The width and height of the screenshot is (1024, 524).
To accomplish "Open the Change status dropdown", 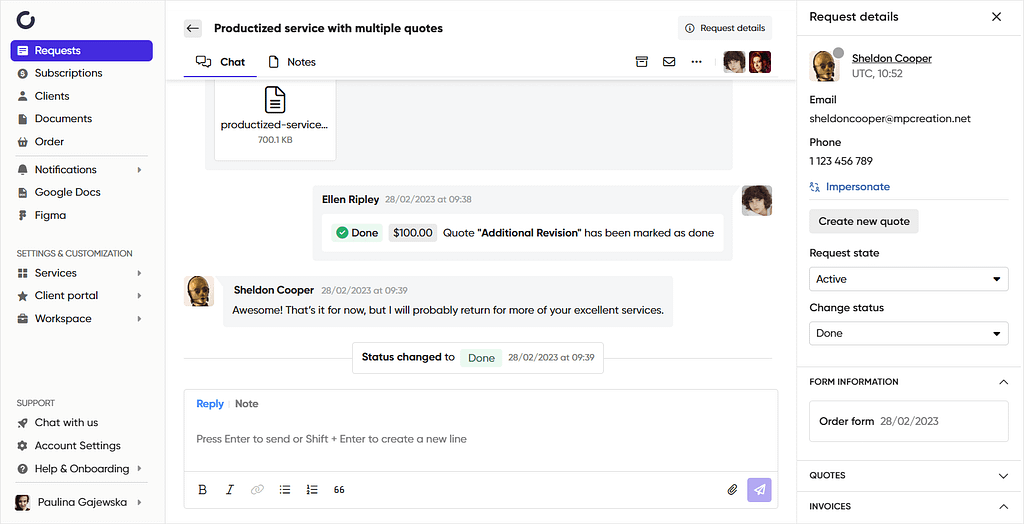I will coord(908,333).
